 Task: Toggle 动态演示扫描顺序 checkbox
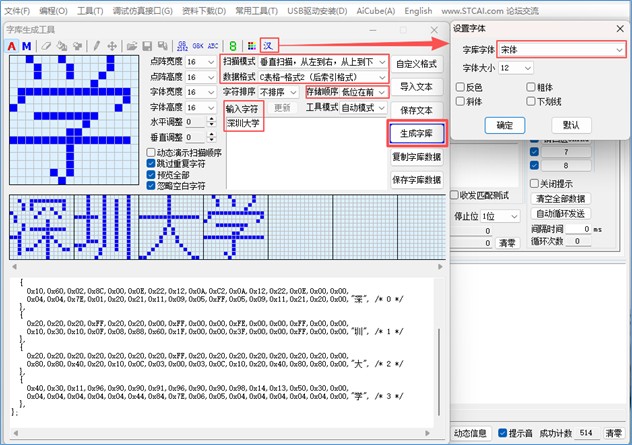[152, 153]
